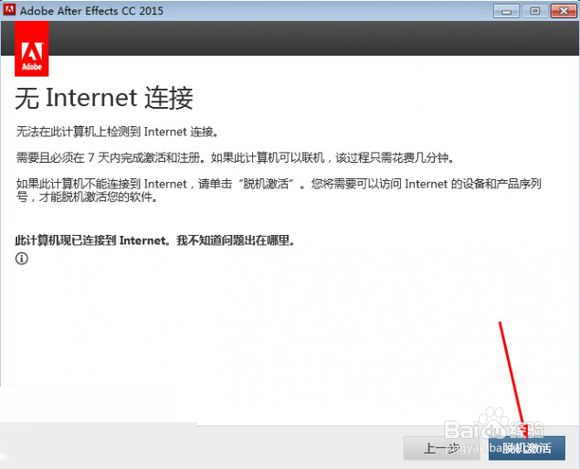Click the 脱机激活 offline activation button
The image size is (580, 469).
pyautogui.click(x=526, y=448)
